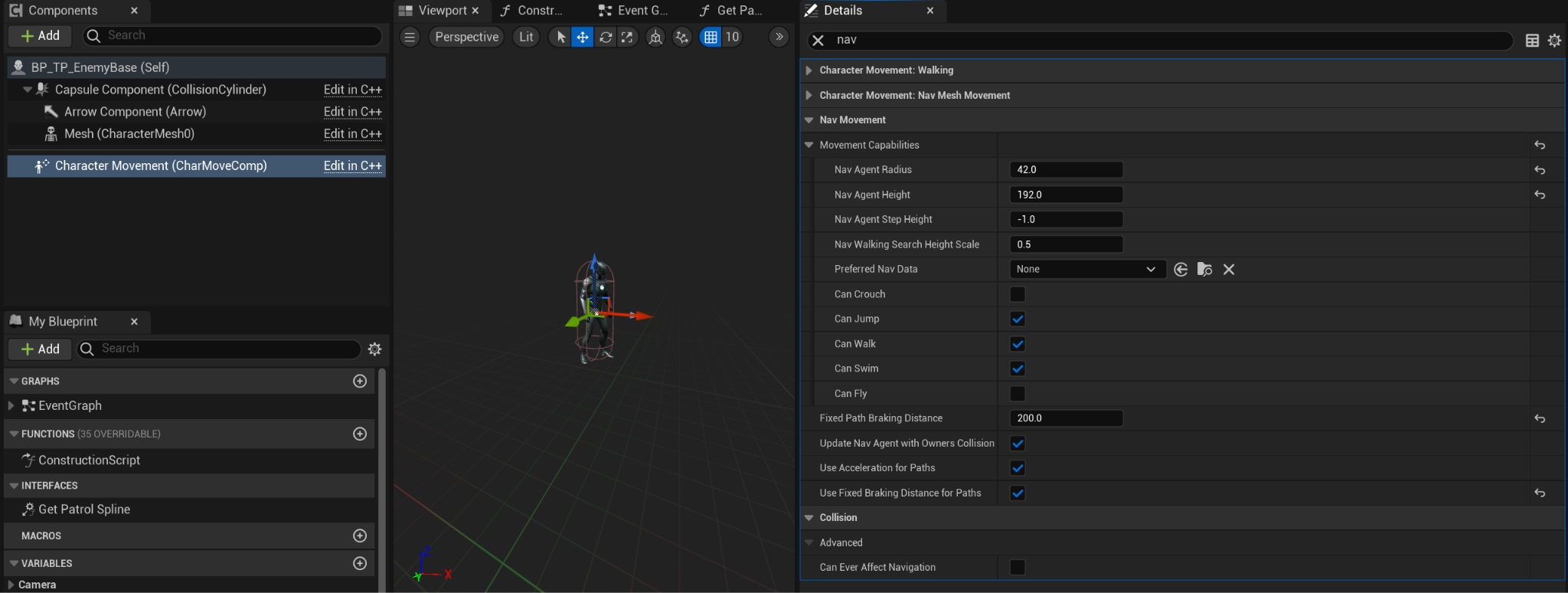Reset Nav Agent Height to default
Screen dimensions: 1568x593
tap(1540, 195)
